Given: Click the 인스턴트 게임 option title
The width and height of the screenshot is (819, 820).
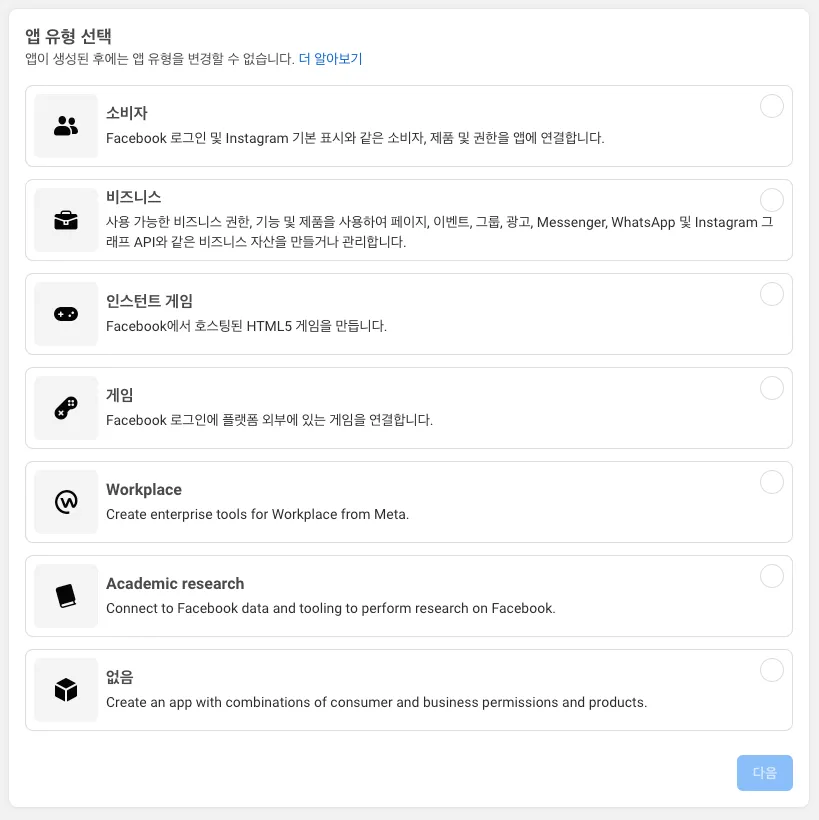Looking at the screenshot, I should click(x=149, y=301).
